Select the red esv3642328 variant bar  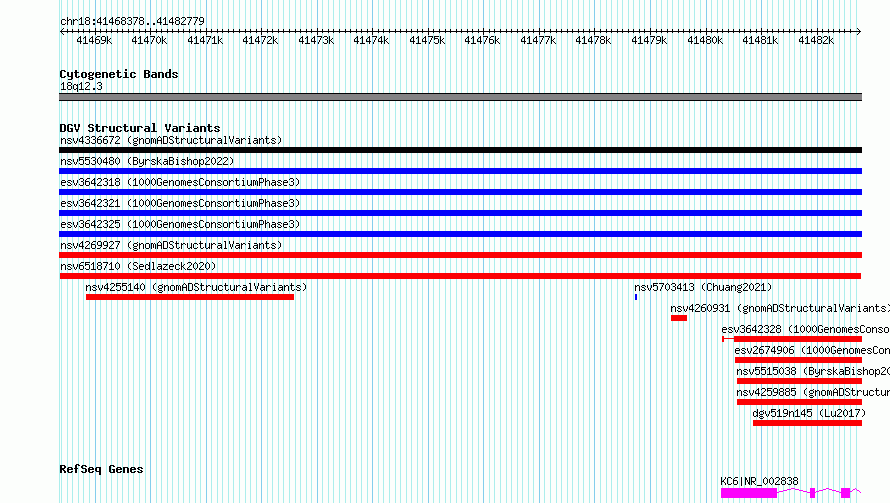pyautogui.click(x=792, y=339)
